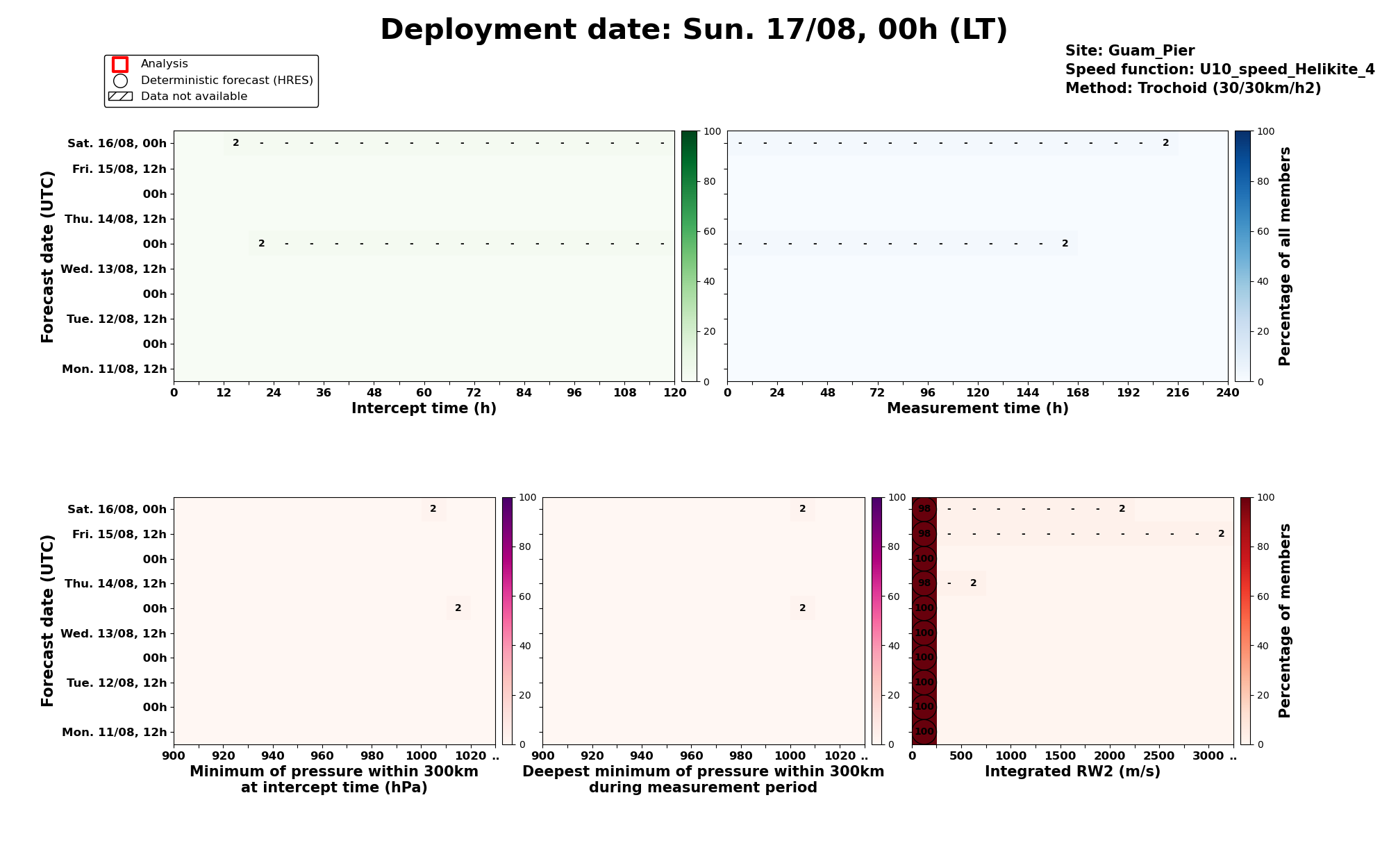Click the lower 'Percentage of members' colorbar label
This screenshot has height=868, width=1389.
tap(1285, 621)
